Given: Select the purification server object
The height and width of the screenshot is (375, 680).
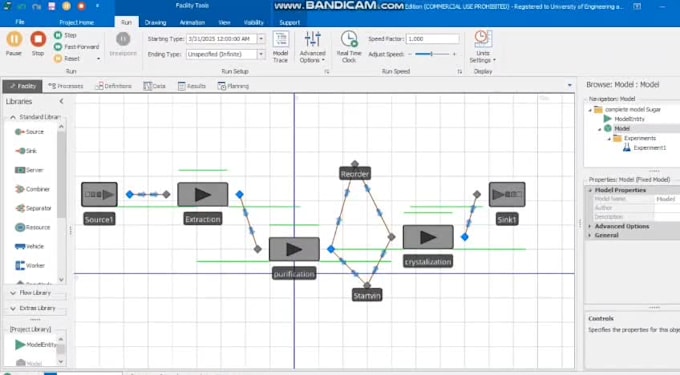Looking at the screenshot, I should (294, 249).
